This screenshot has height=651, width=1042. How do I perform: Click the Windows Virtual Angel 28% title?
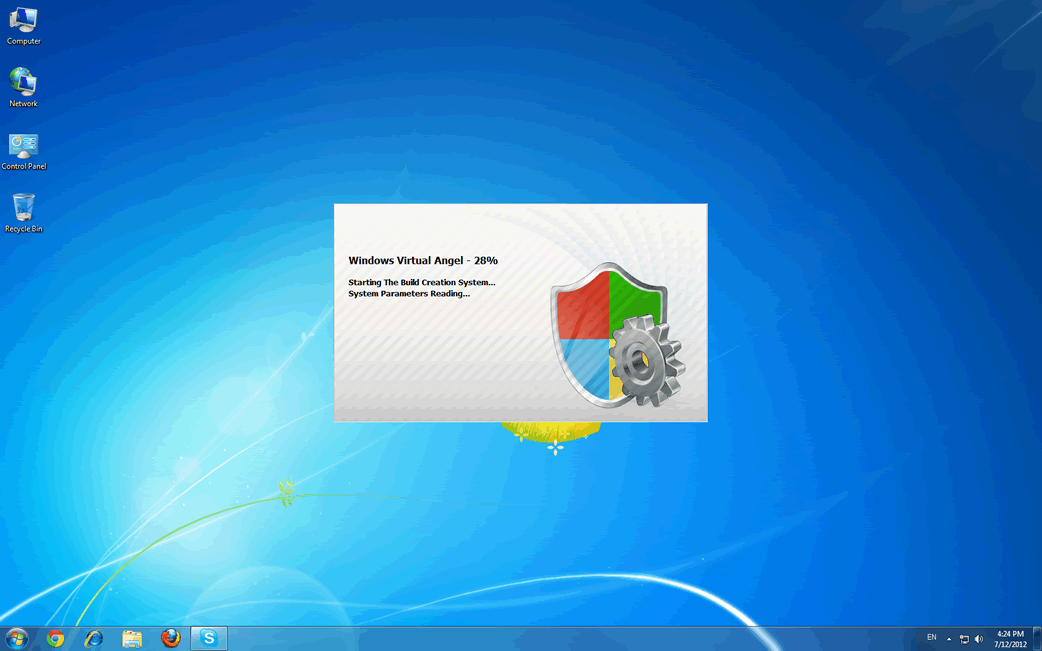coord(423,261)
